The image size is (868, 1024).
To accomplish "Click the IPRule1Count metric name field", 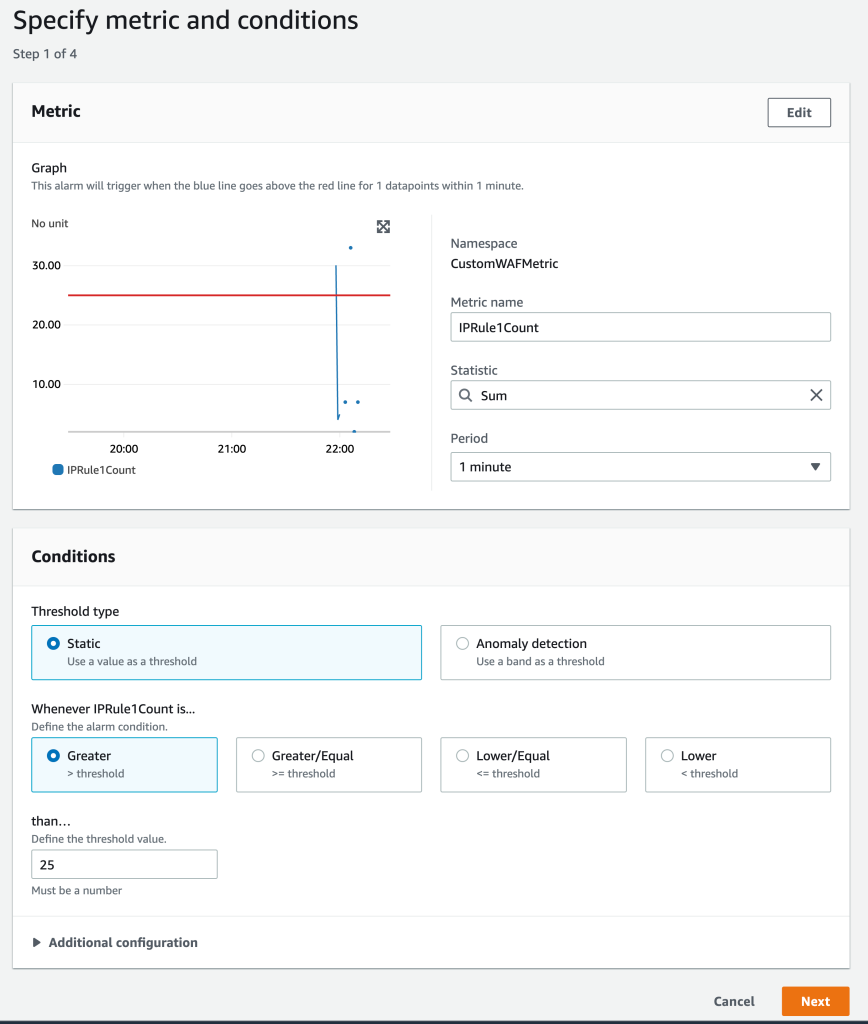I will (640, 326).
